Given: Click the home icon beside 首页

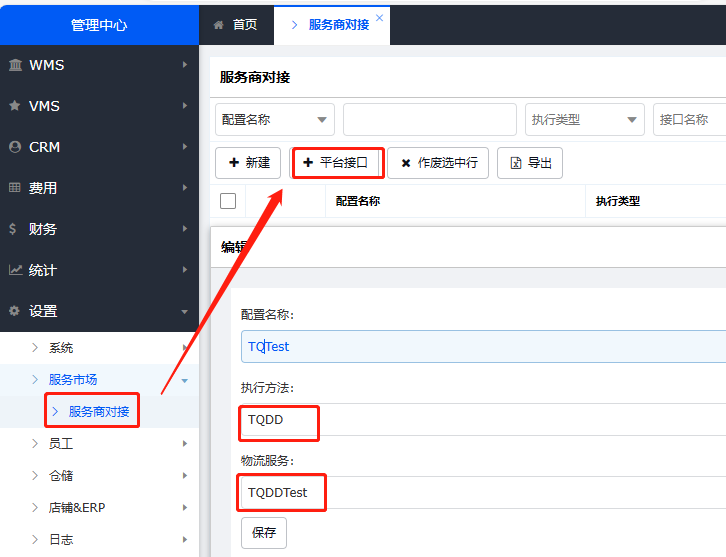Looking at the screenshot, I should pos(219,25).
